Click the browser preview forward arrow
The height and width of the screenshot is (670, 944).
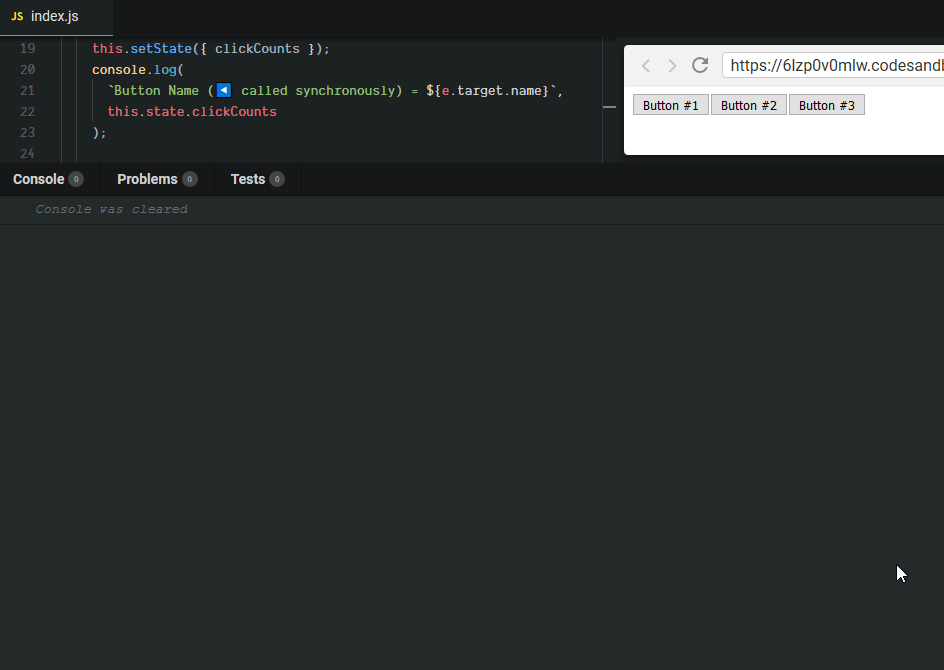click(672, 66)
